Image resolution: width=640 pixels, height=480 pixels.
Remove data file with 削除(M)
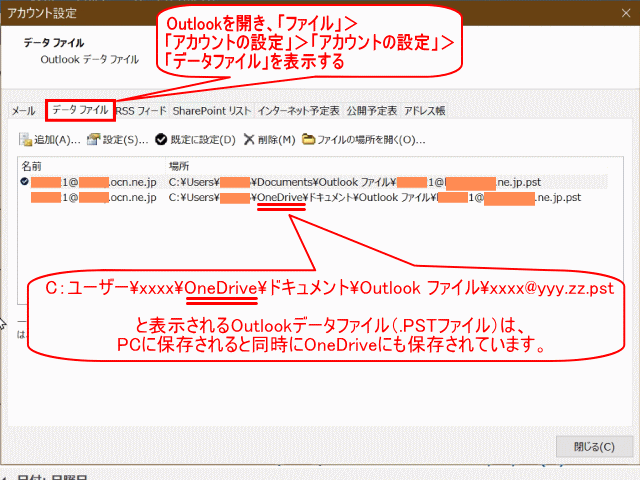point(269,140)
